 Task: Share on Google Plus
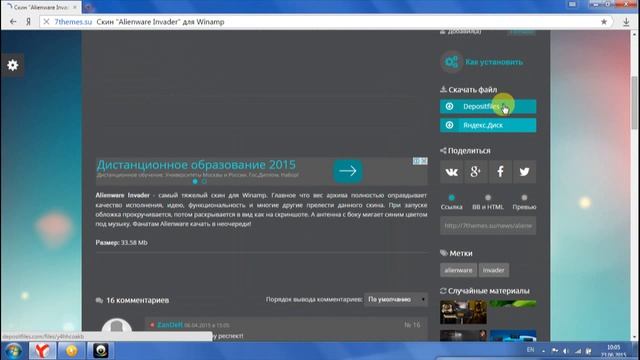point(476,172)
